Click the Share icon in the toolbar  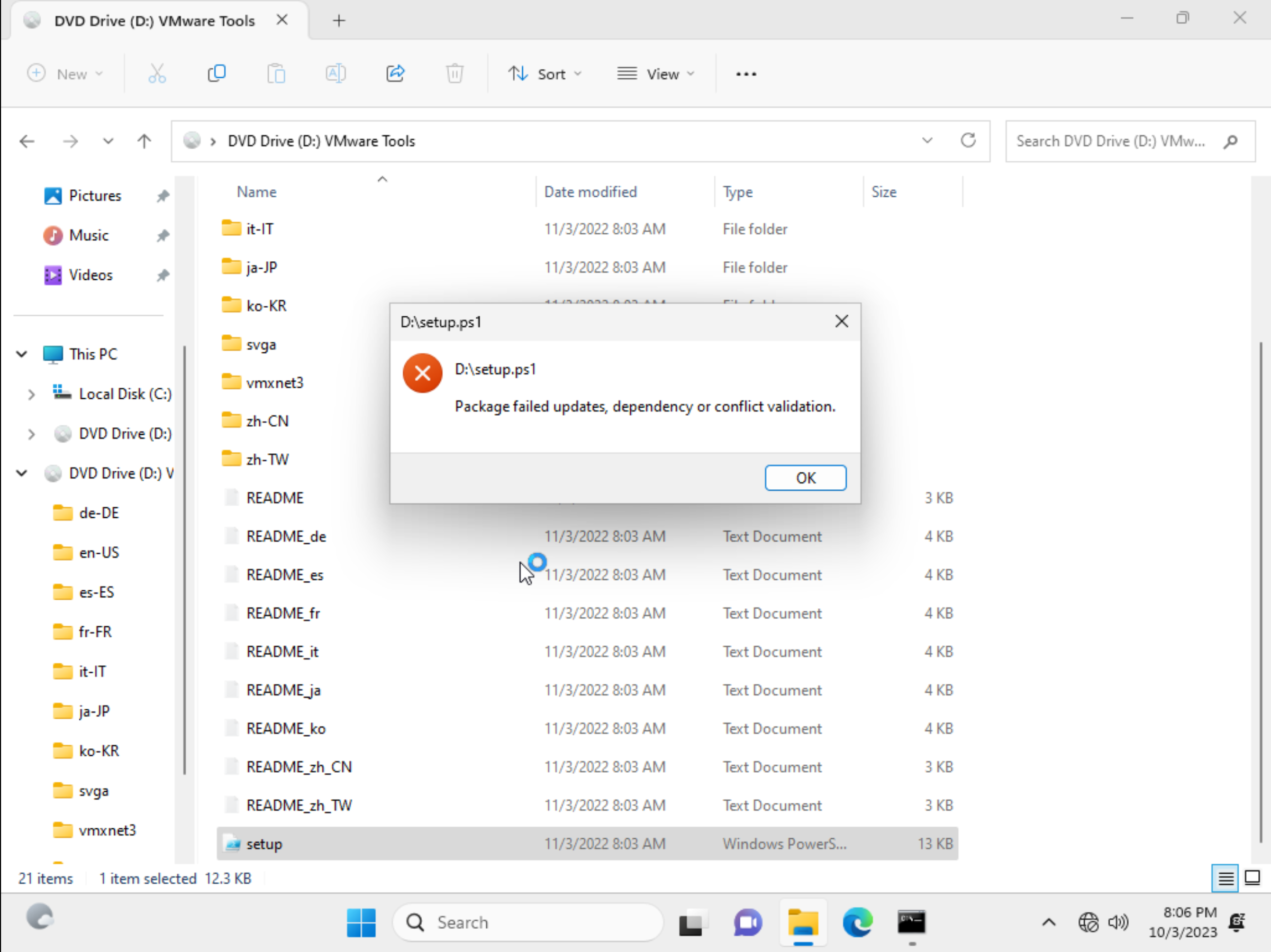395,73
